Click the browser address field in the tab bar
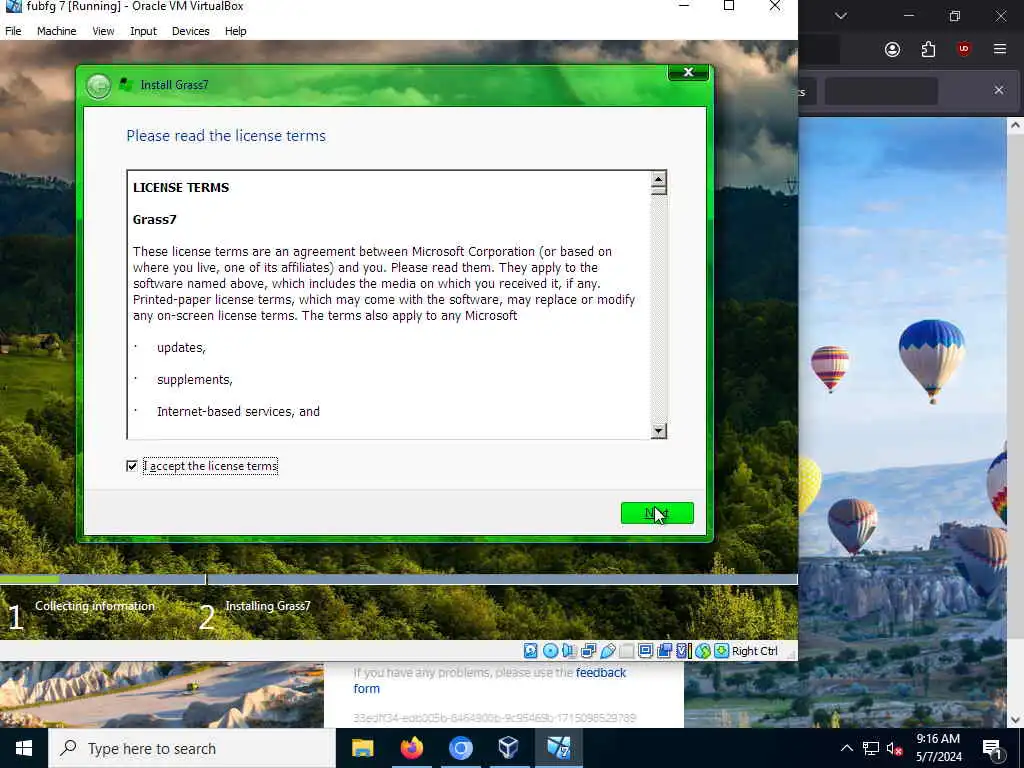Viewport: 1024px width, 768px height. point(881,90)
